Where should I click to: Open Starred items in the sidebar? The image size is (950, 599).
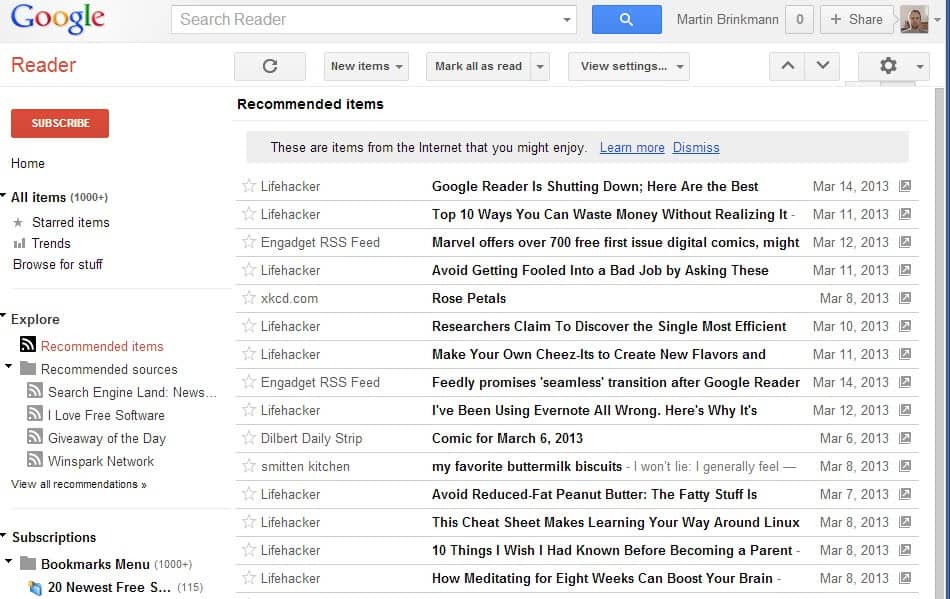(69, 222)
